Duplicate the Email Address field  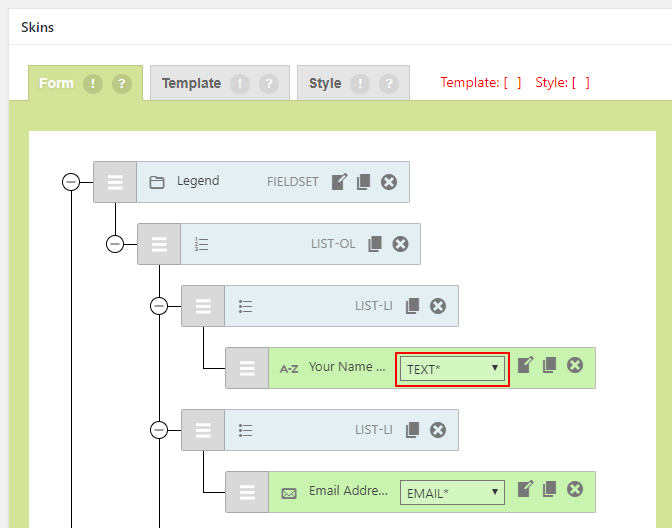coord(550,490)
